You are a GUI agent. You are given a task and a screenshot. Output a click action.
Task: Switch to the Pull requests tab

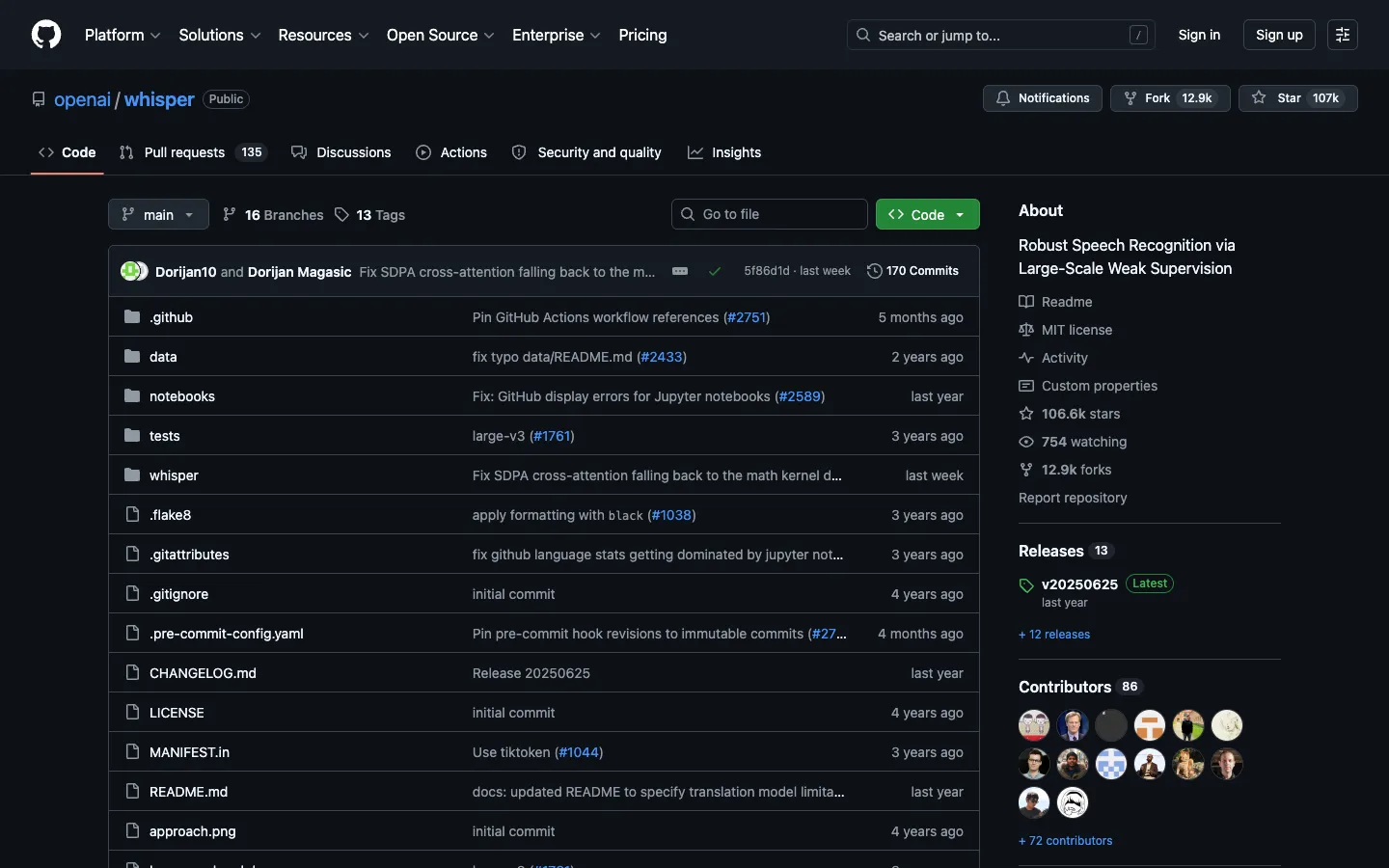[191, 152]
